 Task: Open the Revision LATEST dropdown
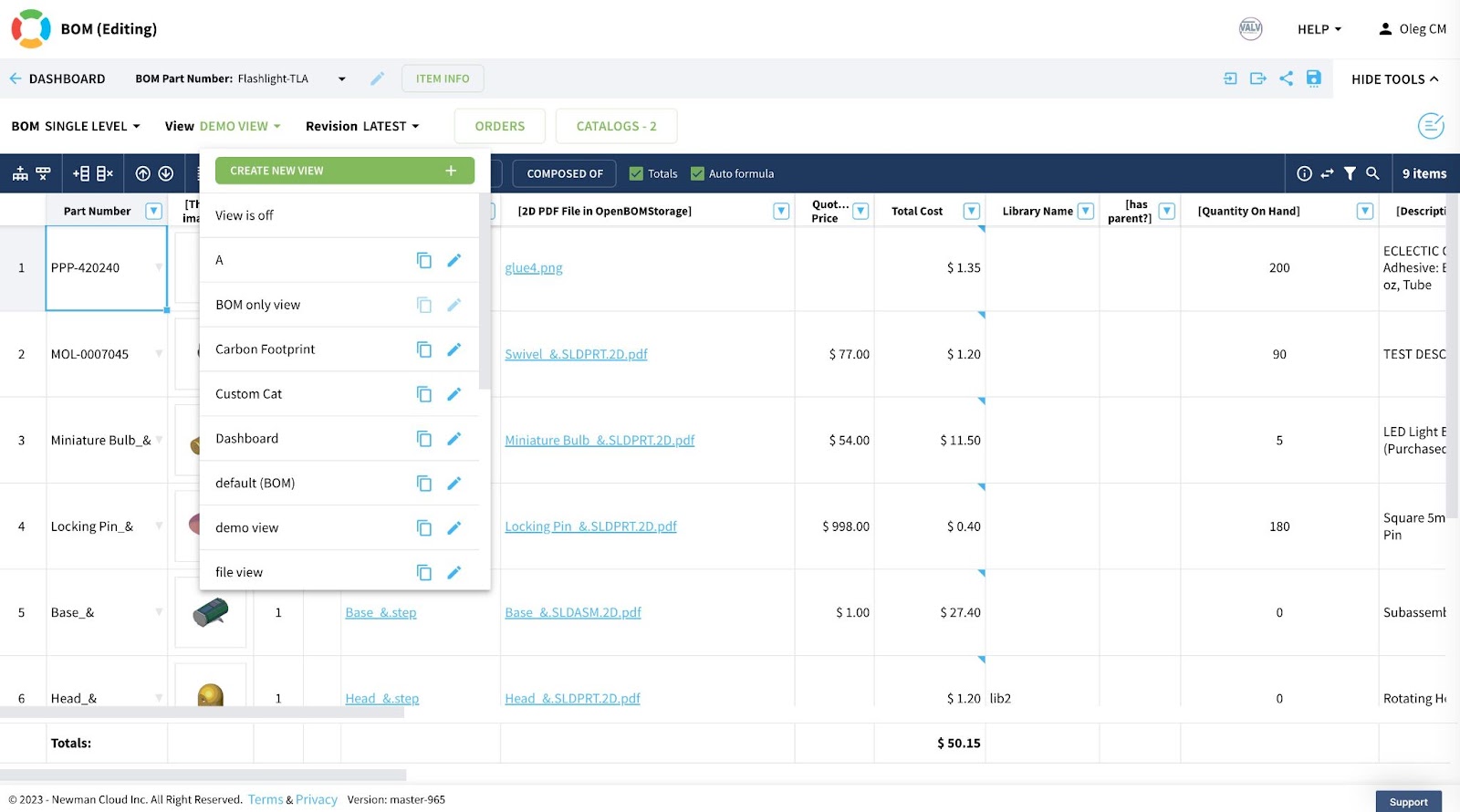362,126
